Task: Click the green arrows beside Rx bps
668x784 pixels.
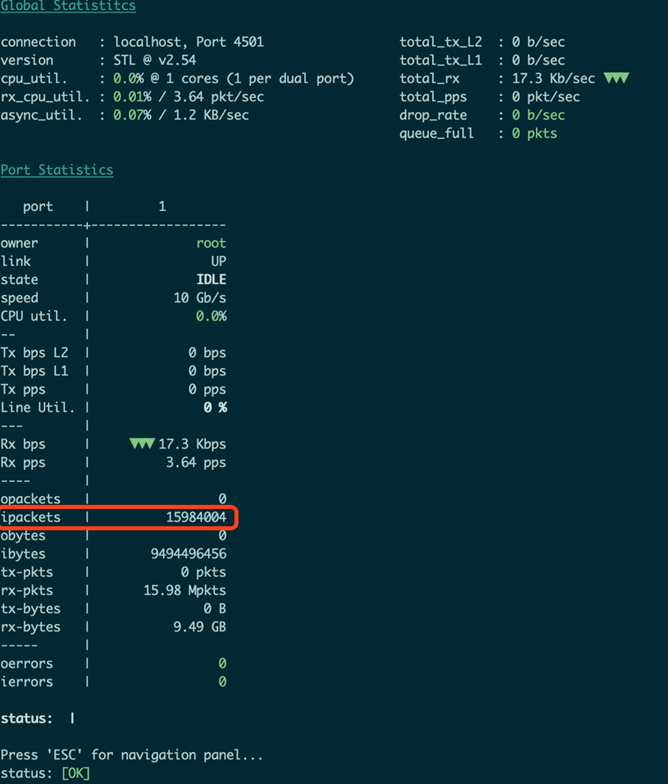Action: pos(142,444)
